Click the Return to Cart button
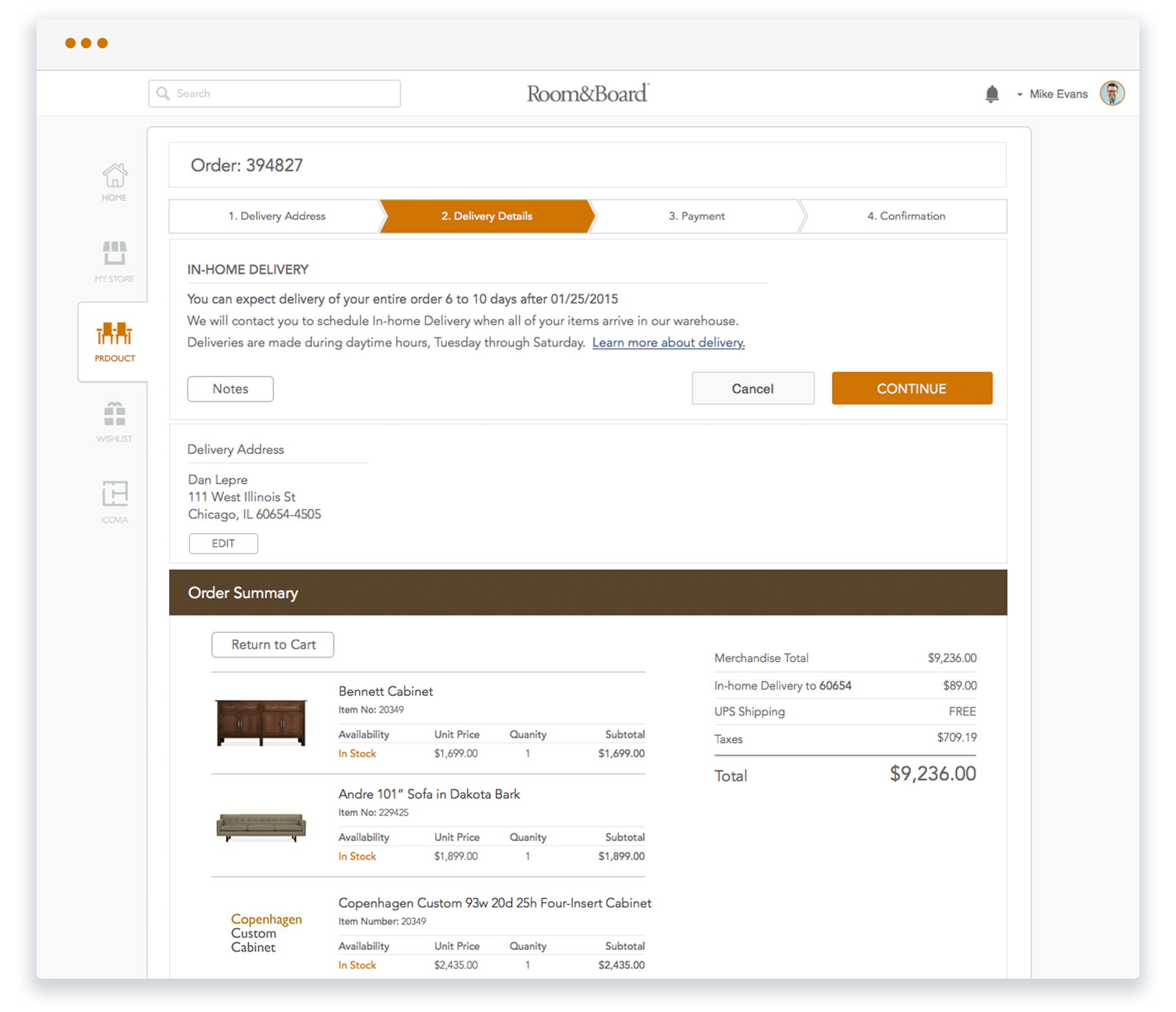The height and width of the screenshot is (1012, 1176). [273, 645]
